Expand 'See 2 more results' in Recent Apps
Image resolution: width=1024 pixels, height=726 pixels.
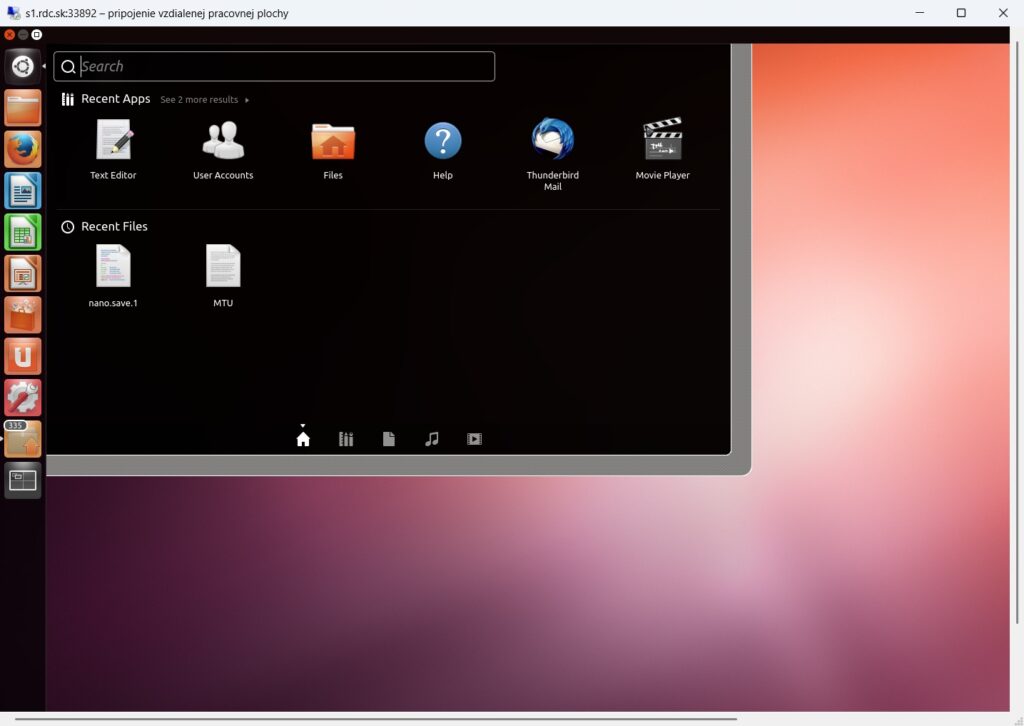(x=204, y=100)
